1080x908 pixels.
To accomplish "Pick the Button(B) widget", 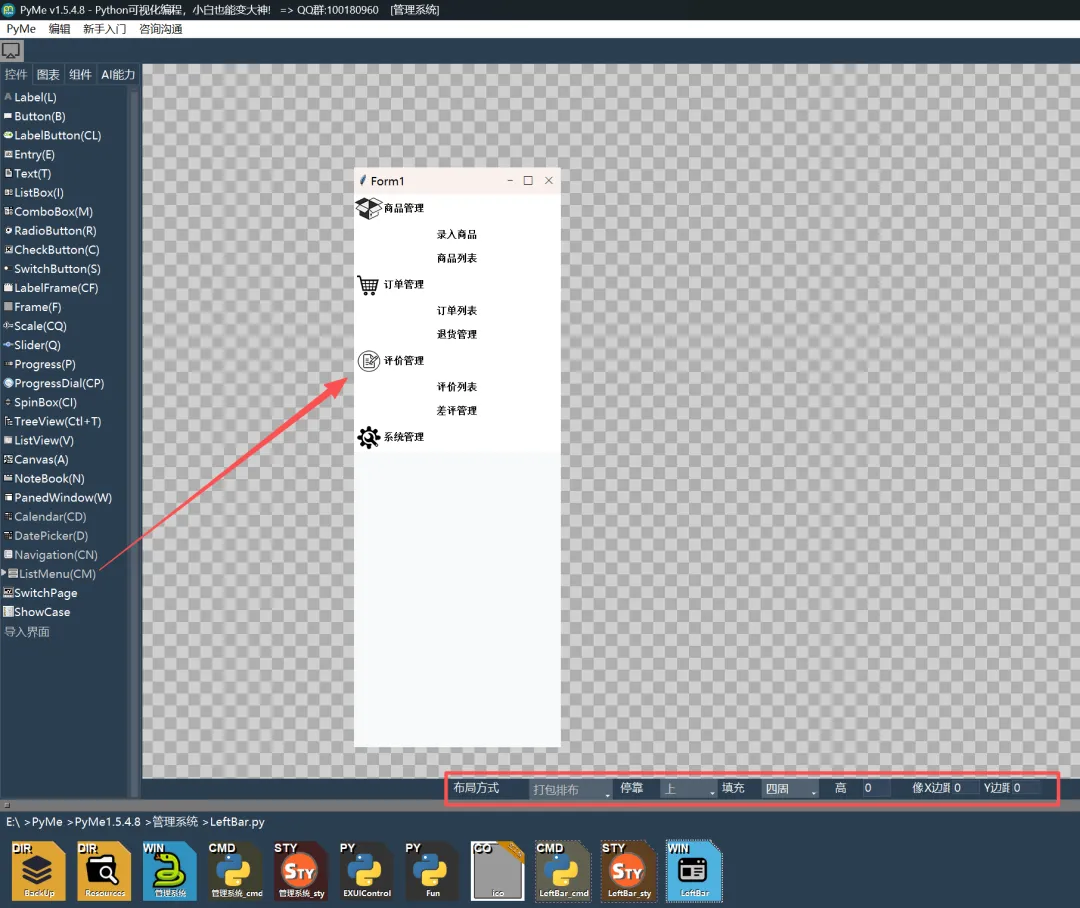I will tap(34, 116).
